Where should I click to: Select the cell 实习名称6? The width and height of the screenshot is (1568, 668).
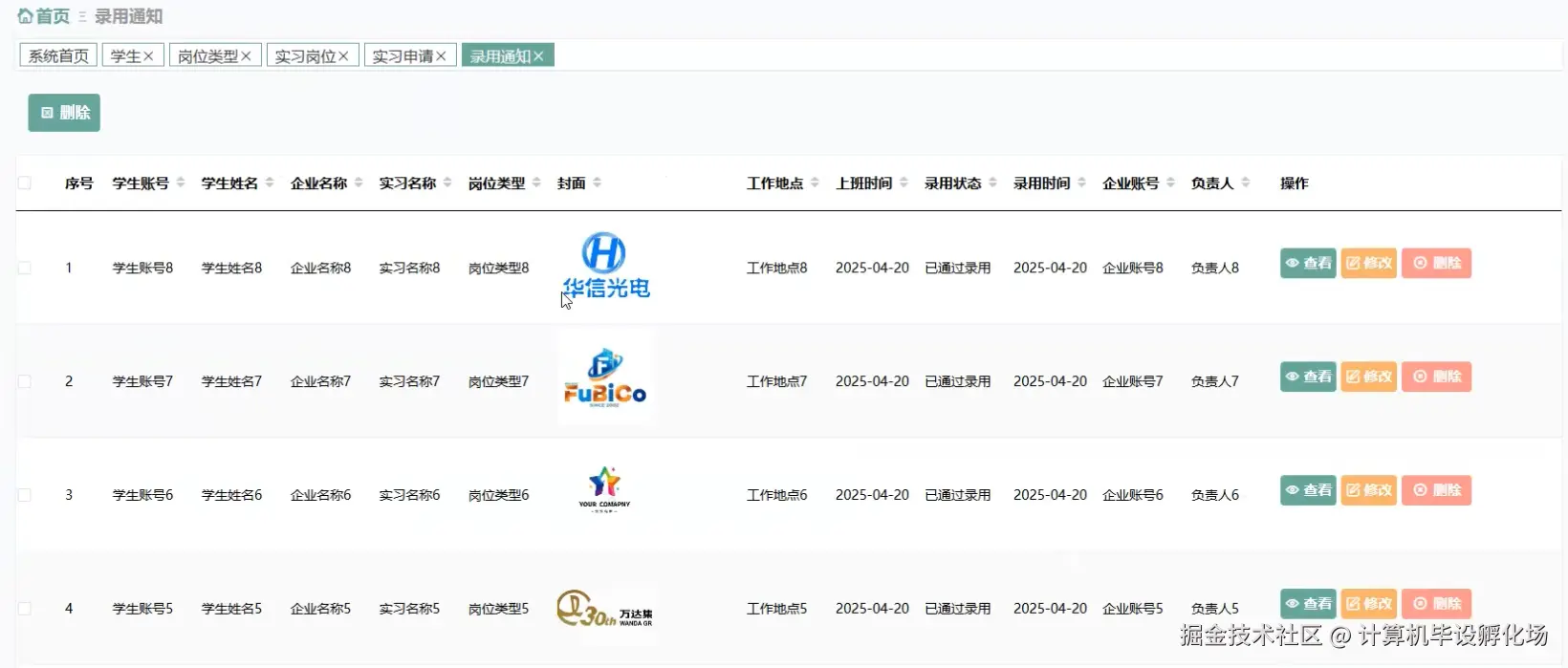[x=409, y=495]
